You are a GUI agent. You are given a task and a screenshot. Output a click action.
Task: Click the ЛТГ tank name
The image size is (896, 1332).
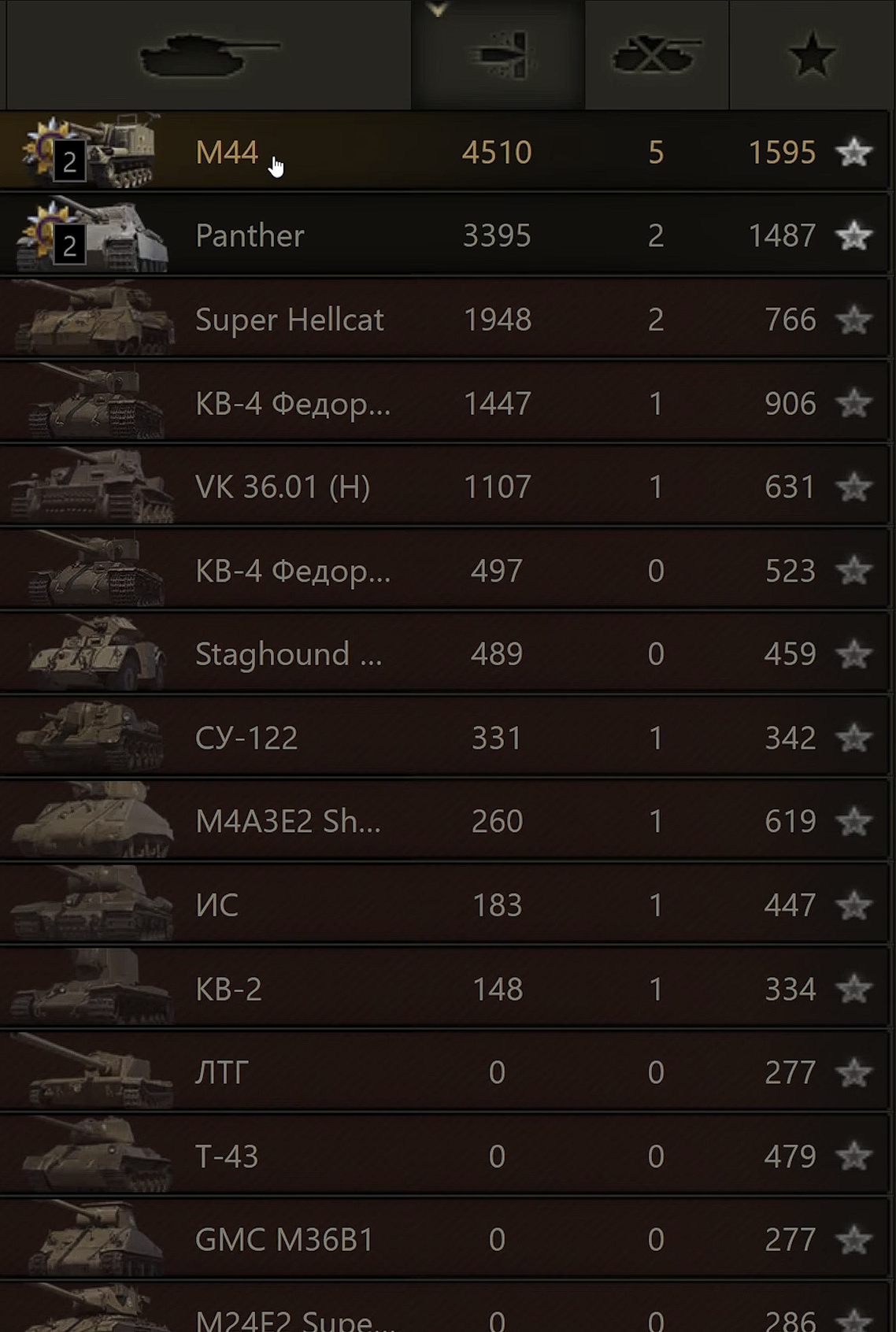(x=221, y=1072)
